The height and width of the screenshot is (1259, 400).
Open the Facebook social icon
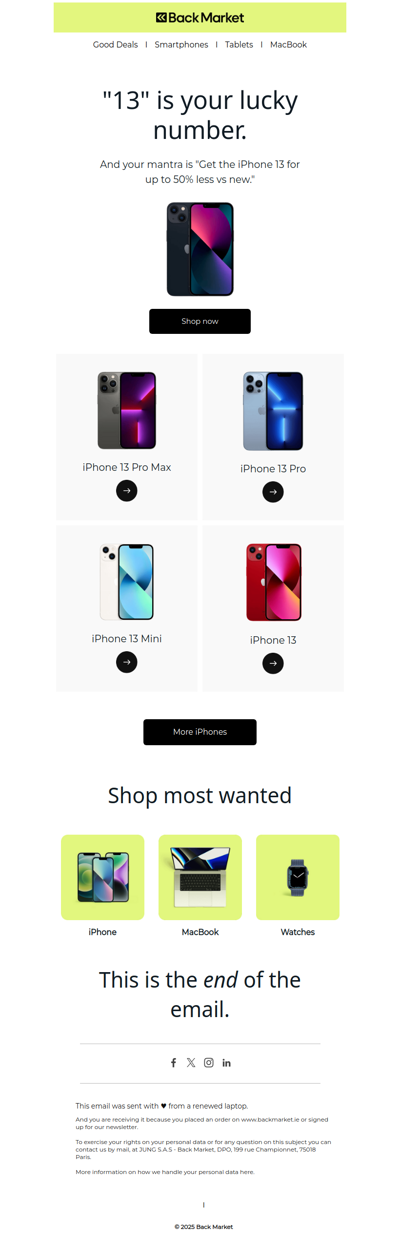pyautogui.click(x=173, y=1063)
